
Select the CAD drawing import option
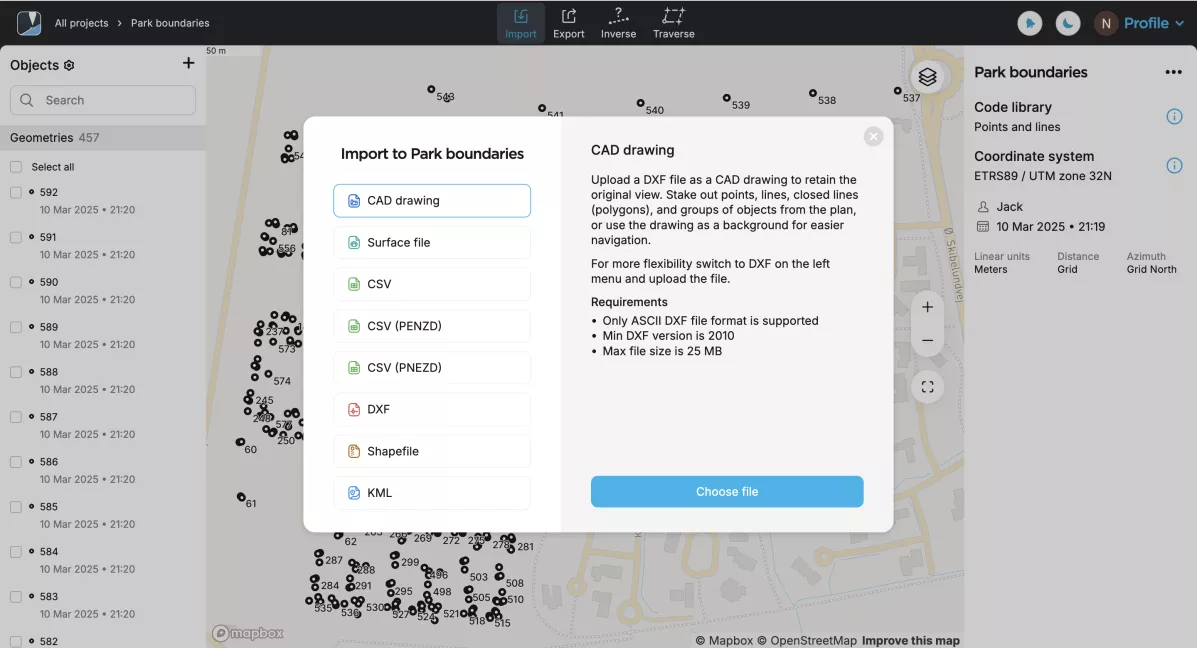pos(431,201)
